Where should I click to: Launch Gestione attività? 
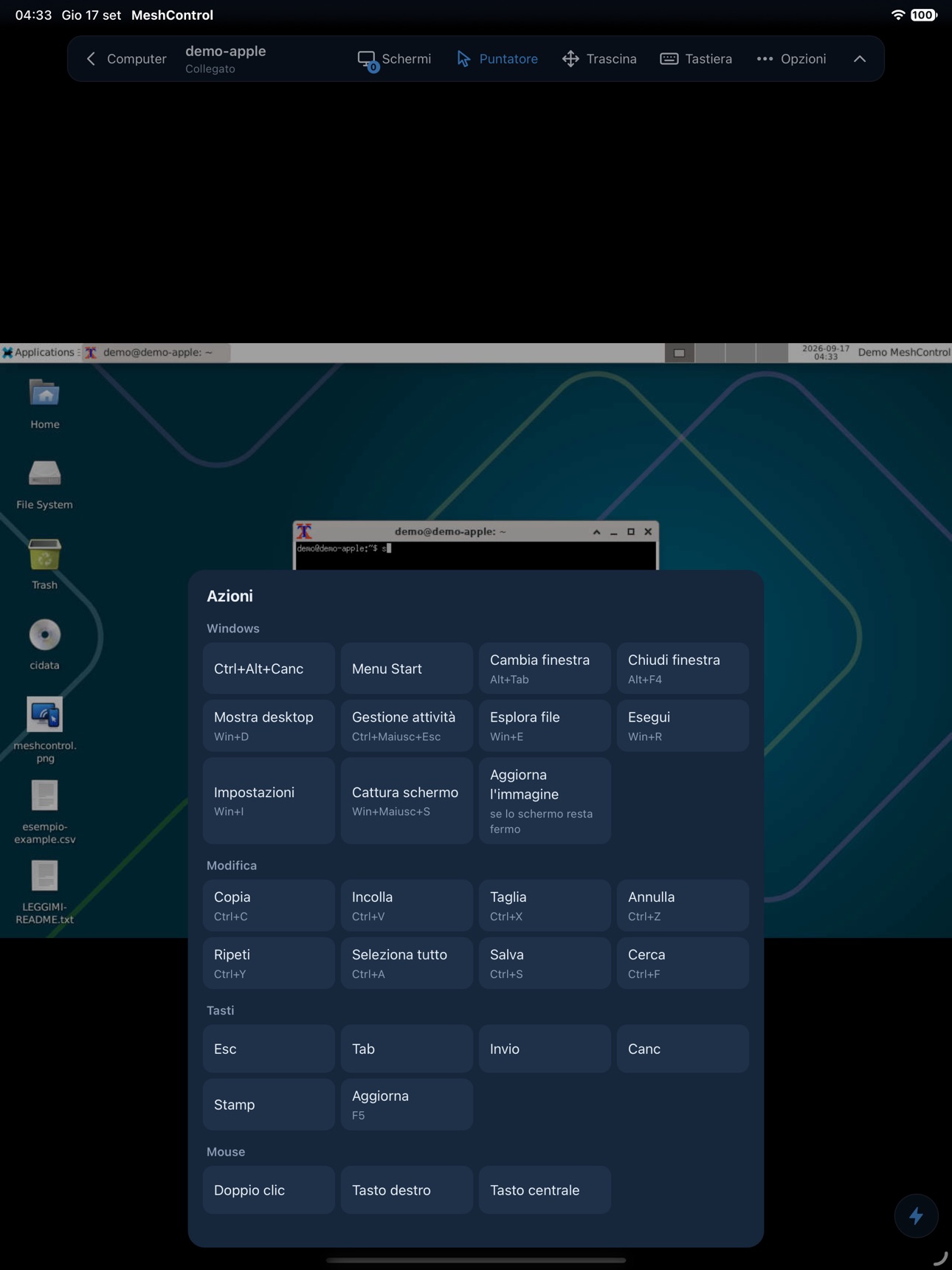point(407,726)
